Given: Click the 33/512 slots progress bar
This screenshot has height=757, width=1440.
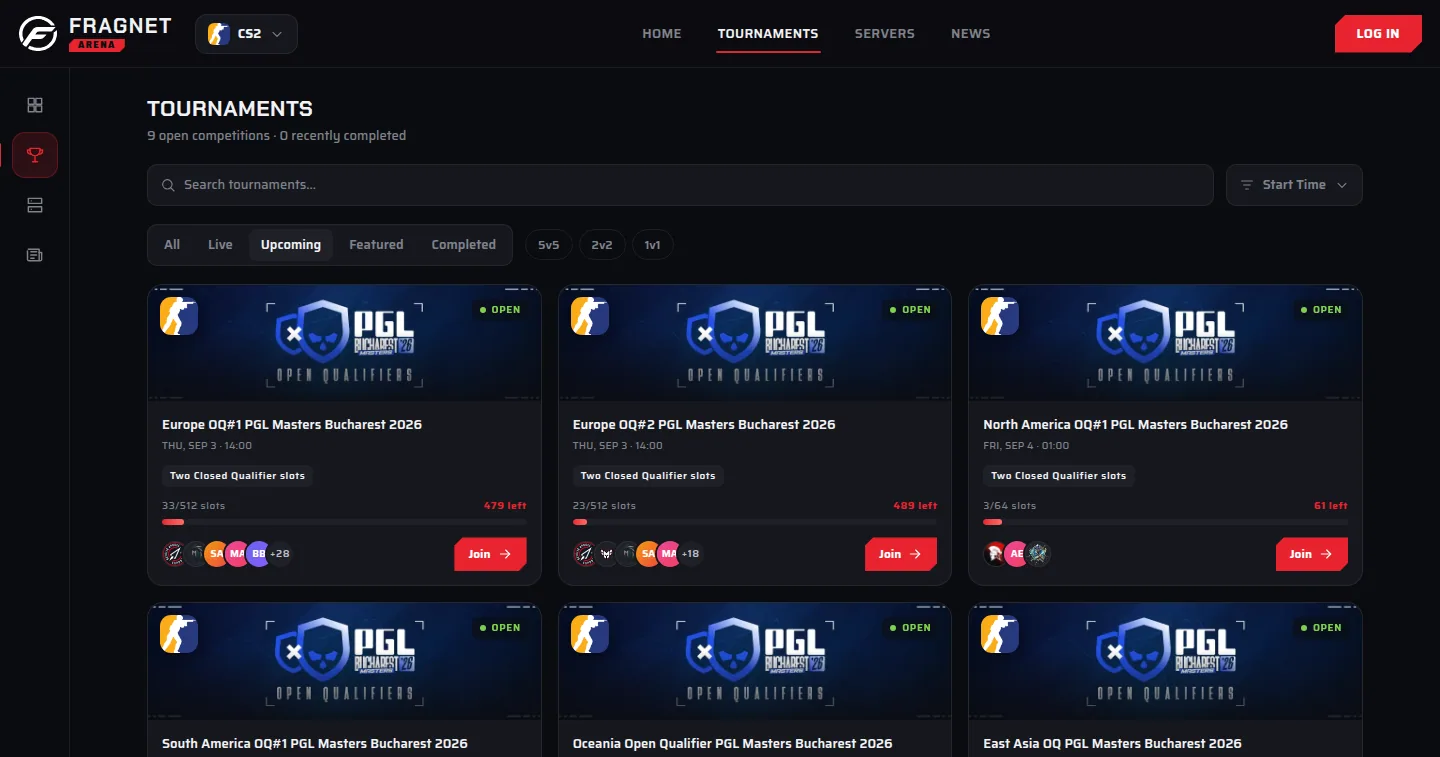Looking at the screenshot, I should click(344, 522).
